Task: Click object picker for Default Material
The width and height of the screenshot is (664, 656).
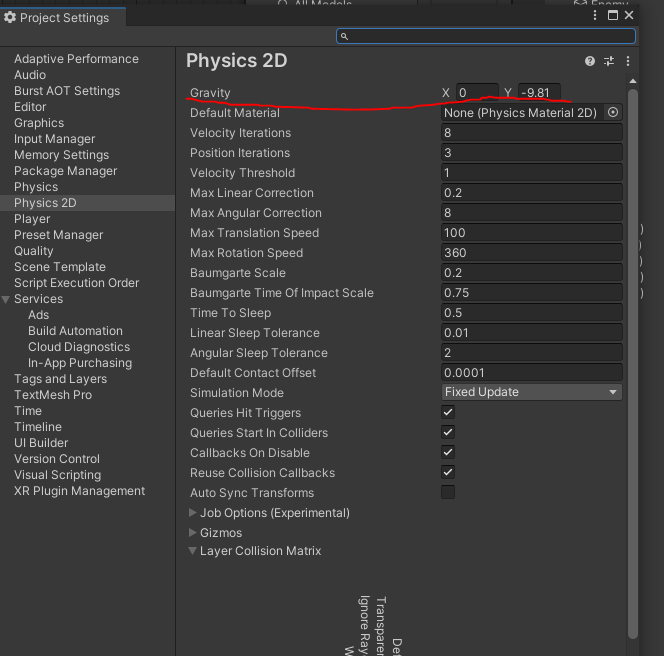Action: point(613,112)
